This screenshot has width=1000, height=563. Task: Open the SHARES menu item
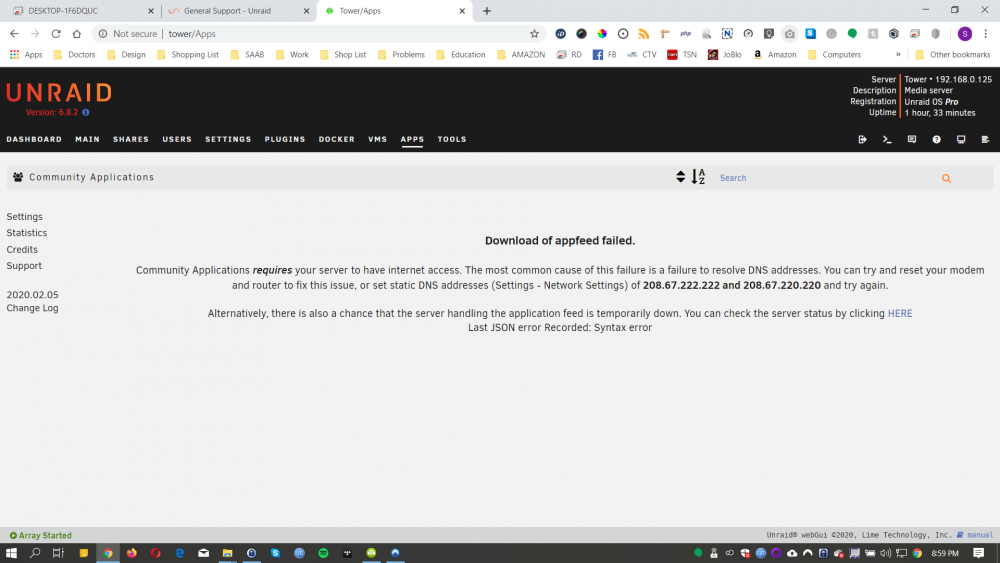pos(131,139)
